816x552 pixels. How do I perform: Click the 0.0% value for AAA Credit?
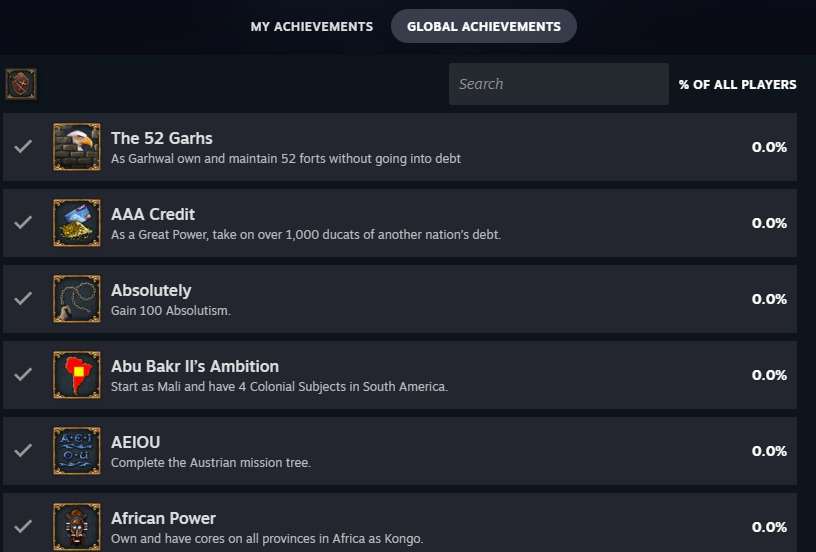tap(769, 223)
